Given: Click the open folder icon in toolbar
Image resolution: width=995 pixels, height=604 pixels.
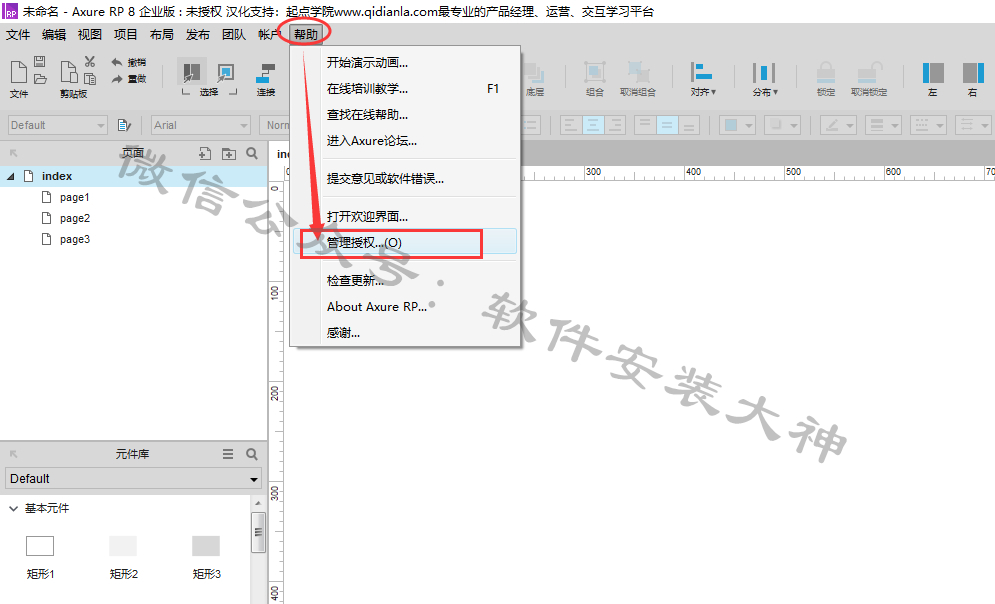Looking at the screenshot, I should 40,79.
